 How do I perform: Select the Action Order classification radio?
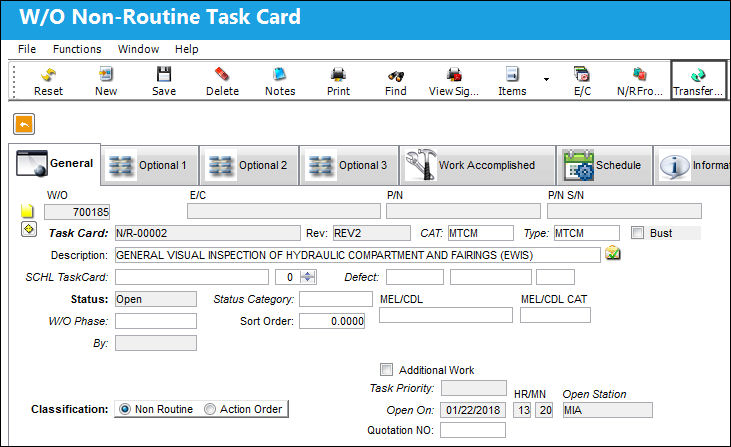pyautogui.click(x=210, y=409)
